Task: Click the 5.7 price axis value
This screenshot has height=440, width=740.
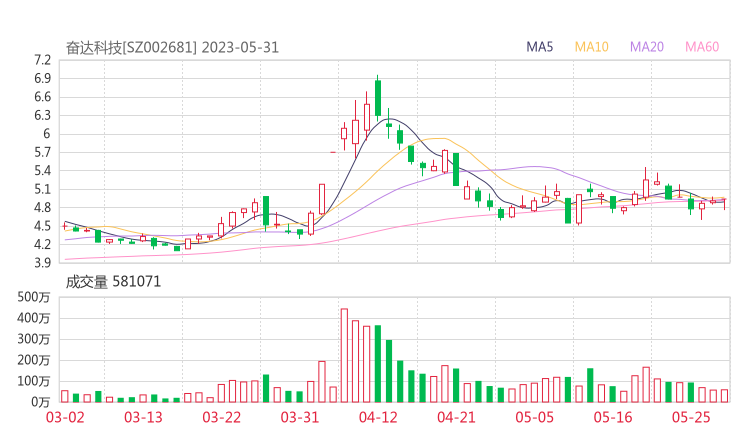Action: (x=42, y=152)
